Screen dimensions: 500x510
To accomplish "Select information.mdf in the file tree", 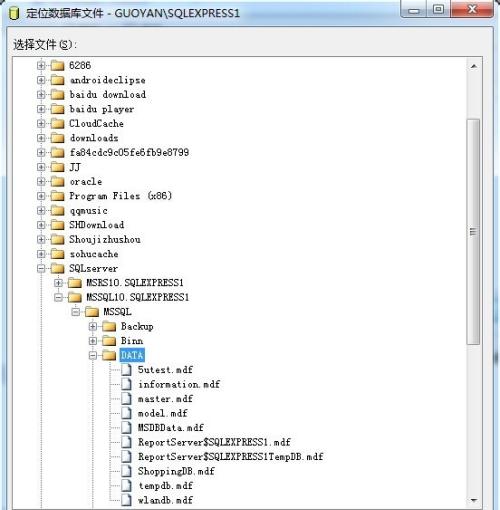I will pyautogui.click(x=179, y=384).
